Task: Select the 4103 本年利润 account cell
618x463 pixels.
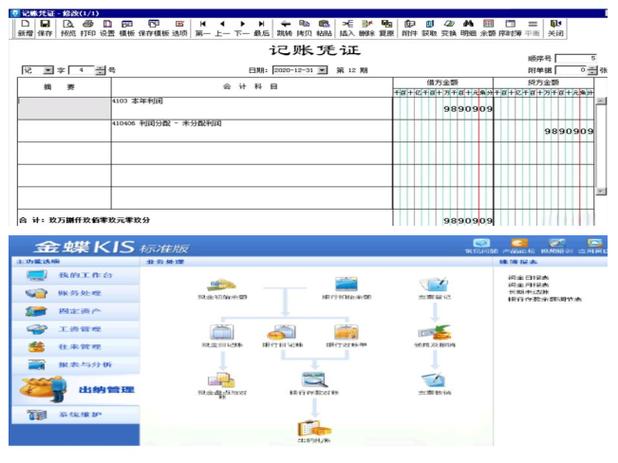Action: (252, 108)
